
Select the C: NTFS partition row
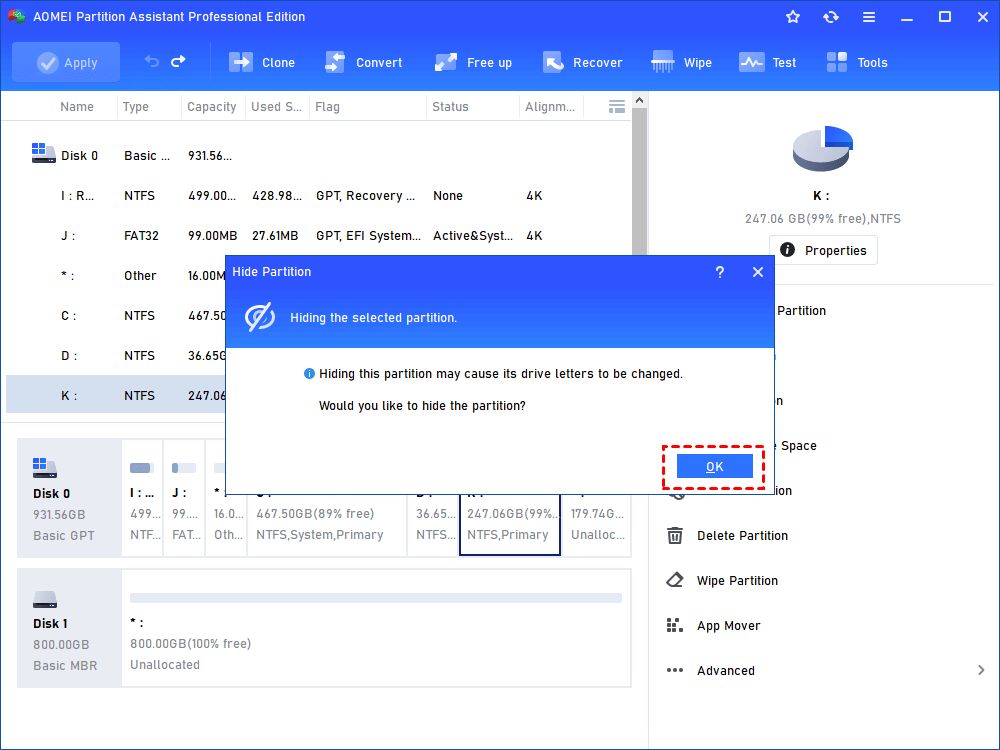[115, 316]
